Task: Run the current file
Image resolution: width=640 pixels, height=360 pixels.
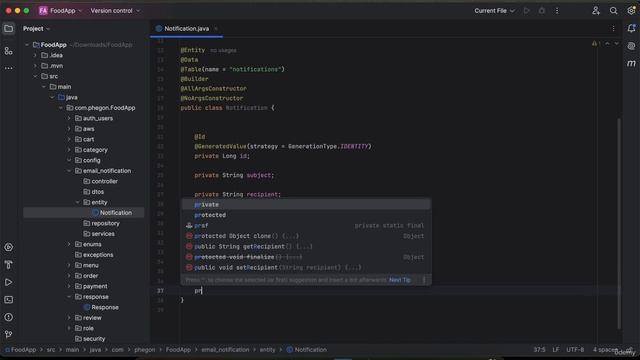Action: (x=527, y=11)
